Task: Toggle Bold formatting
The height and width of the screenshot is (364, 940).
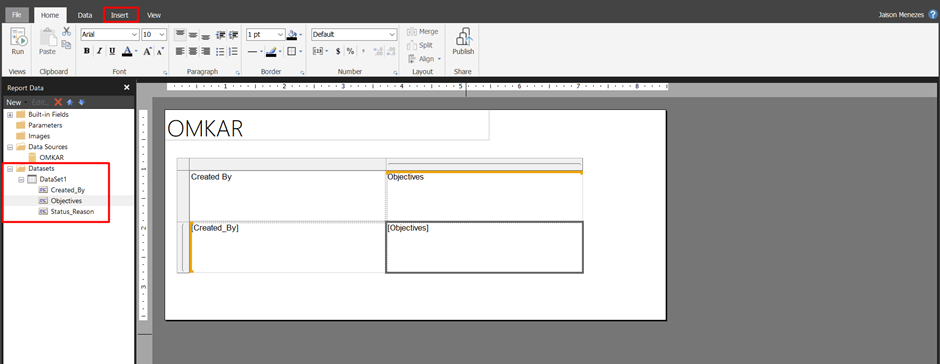Action: pyautogui.click(x=87, y=52)
